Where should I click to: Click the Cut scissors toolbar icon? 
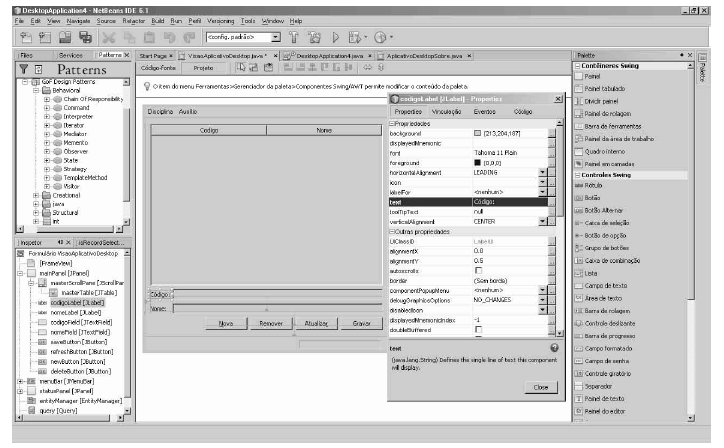tap(110, 37)
